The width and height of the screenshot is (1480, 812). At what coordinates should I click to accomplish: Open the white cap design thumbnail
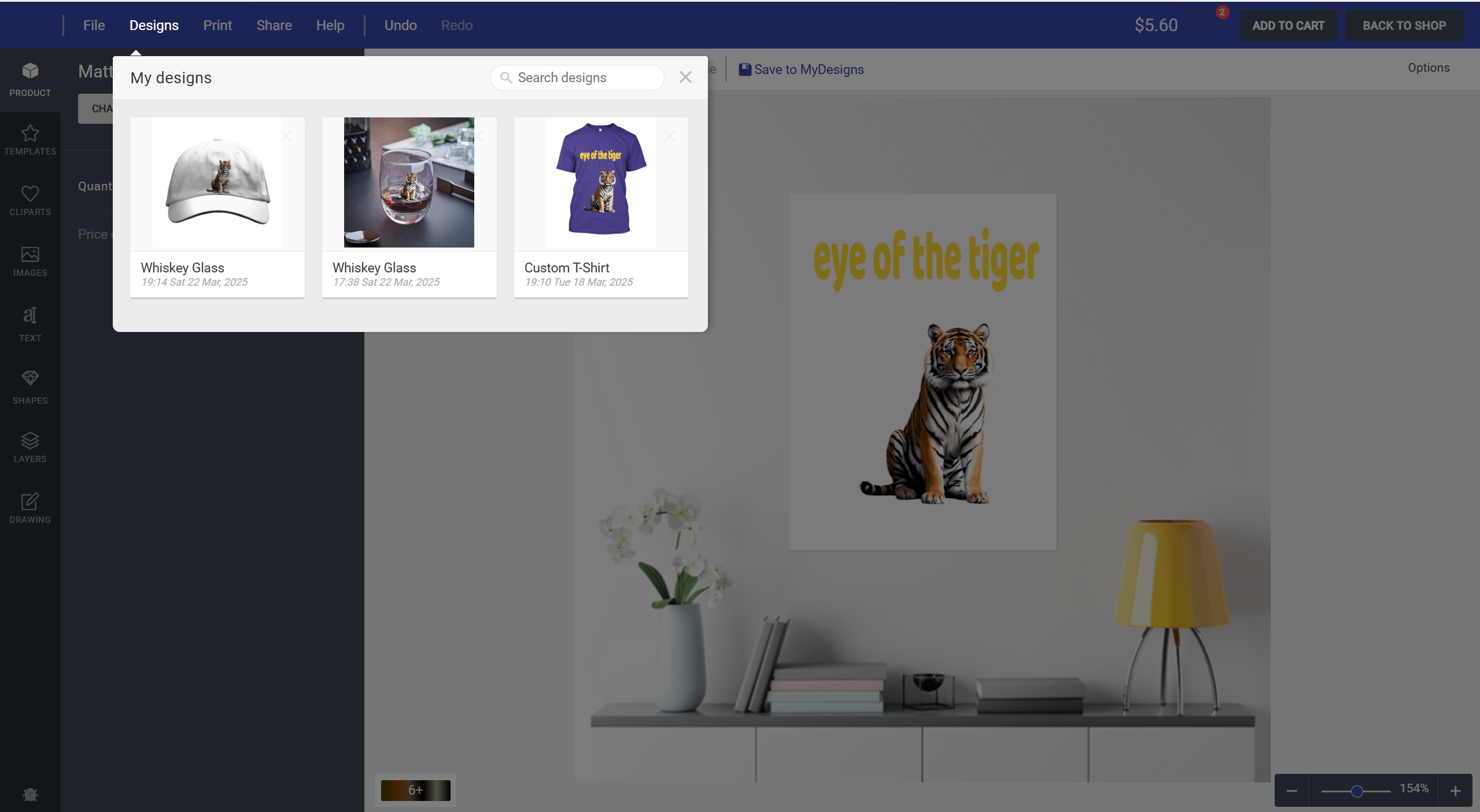(217, 183)
